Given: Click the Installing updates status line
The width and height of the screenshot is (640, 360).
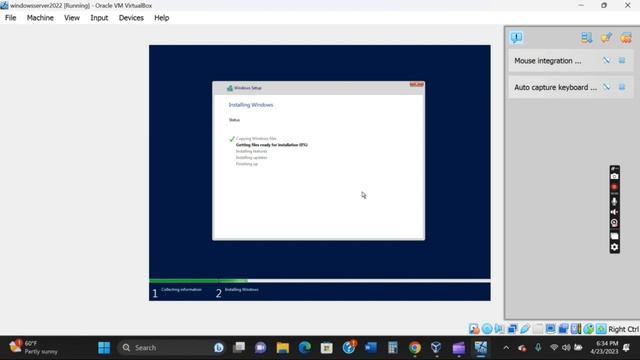Looking at the screenshot, I should pos(251,158).
